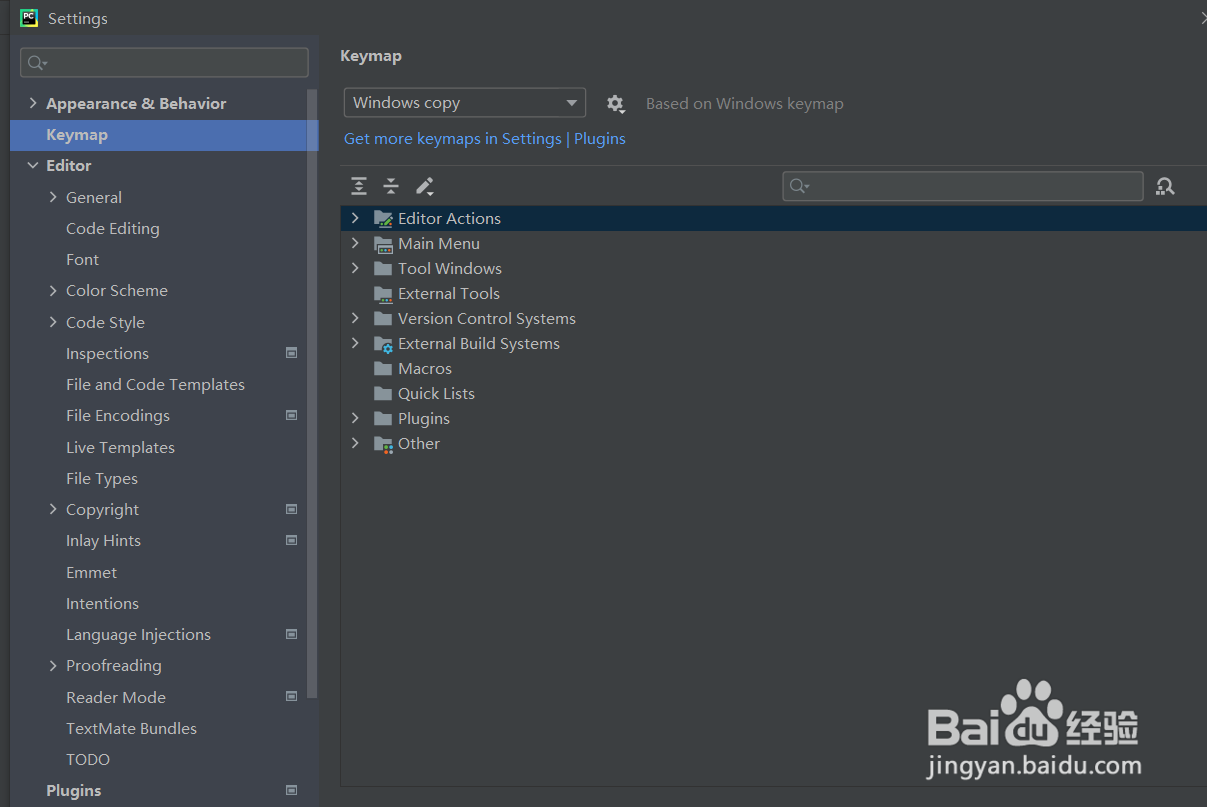Click the Tool Windows folder icon

point(383,269)
